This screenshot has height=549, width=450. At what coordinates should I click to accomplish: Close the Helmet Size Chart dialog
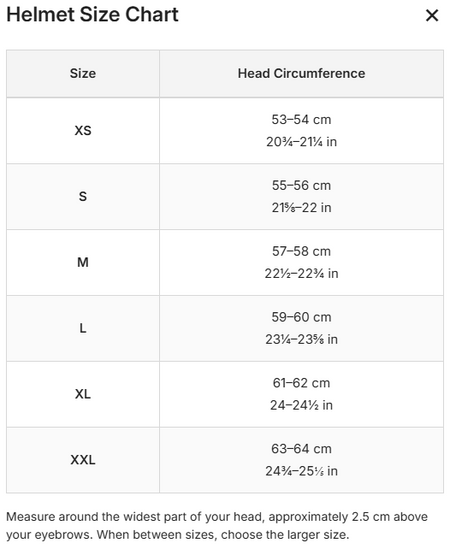coord(432,15)
